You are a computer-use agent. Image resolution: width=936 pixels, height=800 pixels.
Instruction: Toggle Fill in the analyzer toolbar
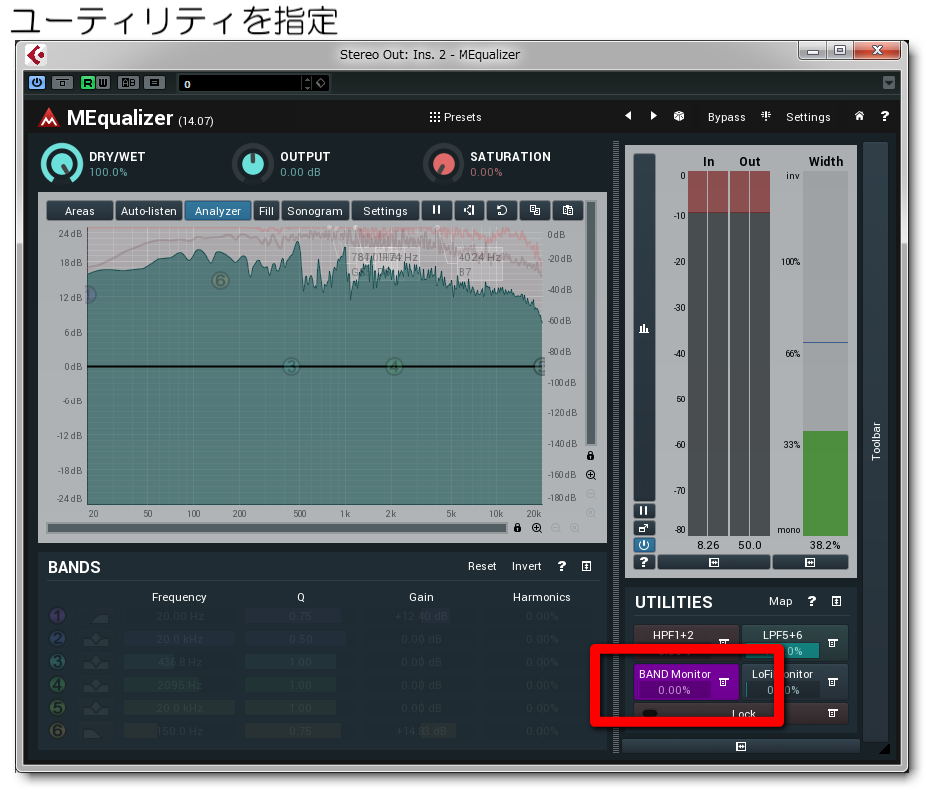[266, 211]
